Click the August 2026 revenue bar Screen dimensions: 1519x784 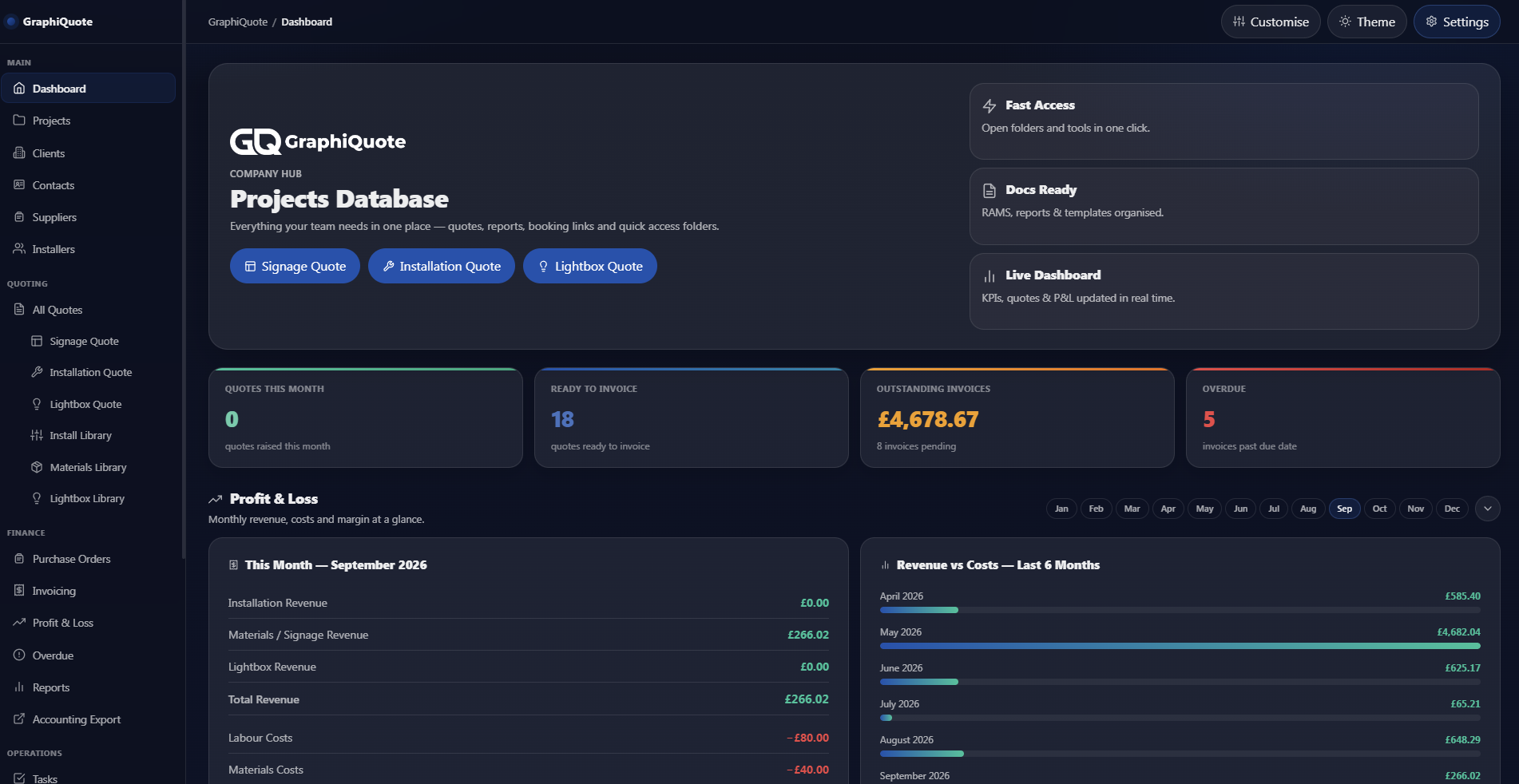[x=1180, y=754]
